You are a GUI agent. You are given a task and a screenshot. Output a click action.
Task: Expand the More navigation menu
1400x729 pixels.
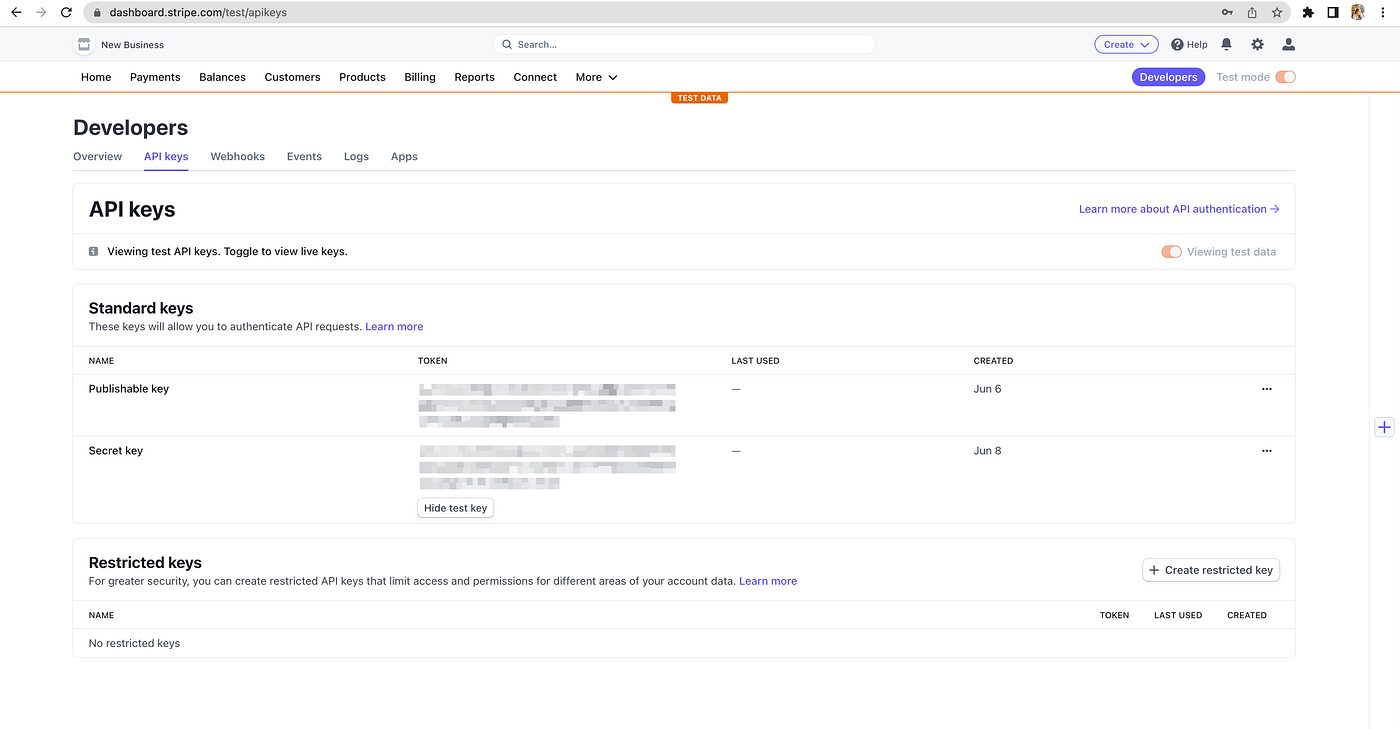(x=596, y=77)
